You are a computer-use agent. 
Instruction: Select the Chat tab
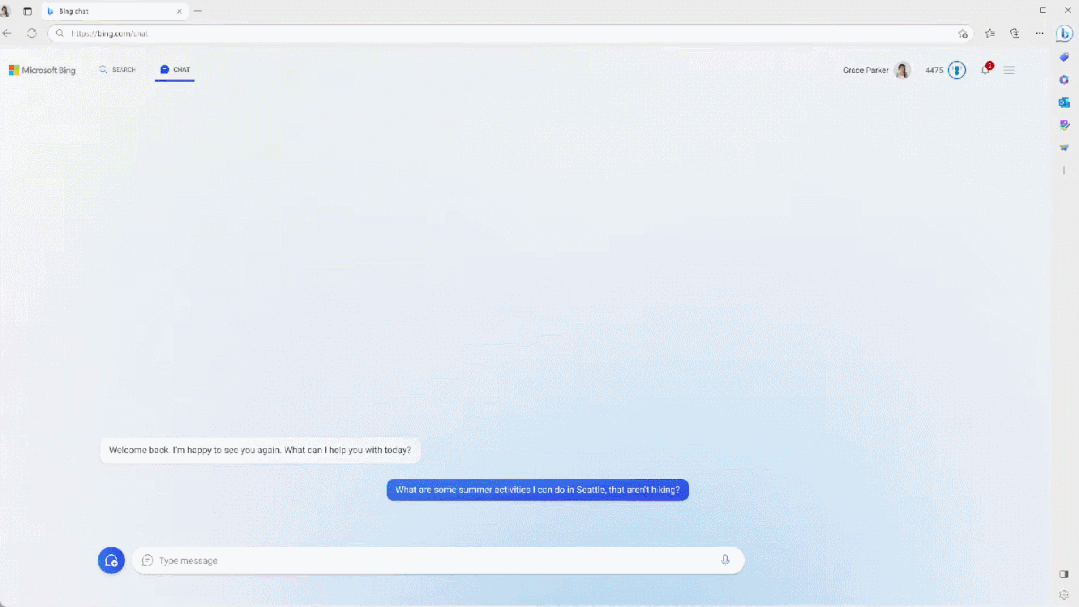click(175, 70)
